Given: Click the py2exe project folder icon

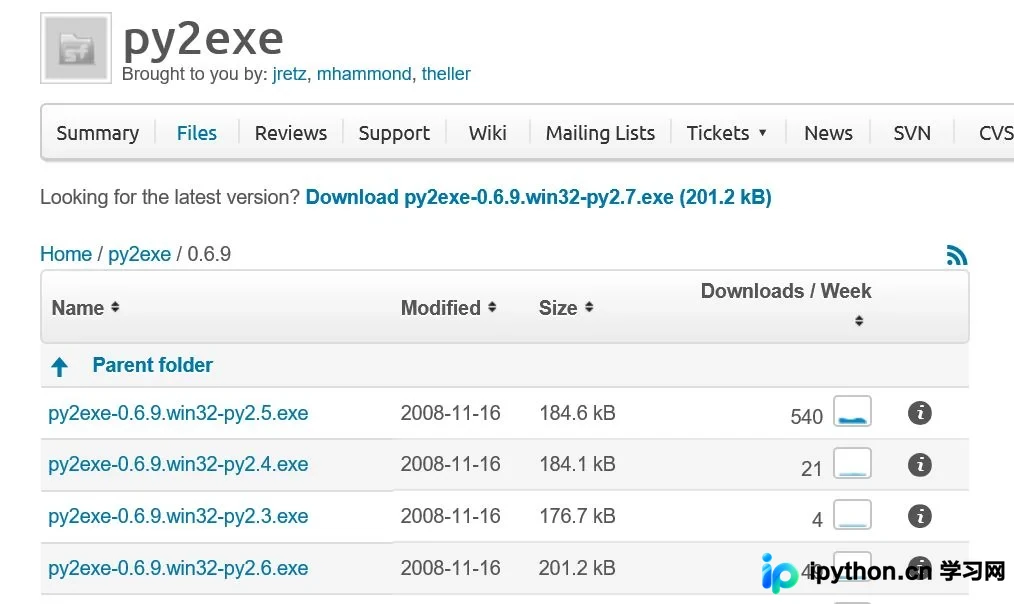Looking at the screenshot, I should click(76, 48).
